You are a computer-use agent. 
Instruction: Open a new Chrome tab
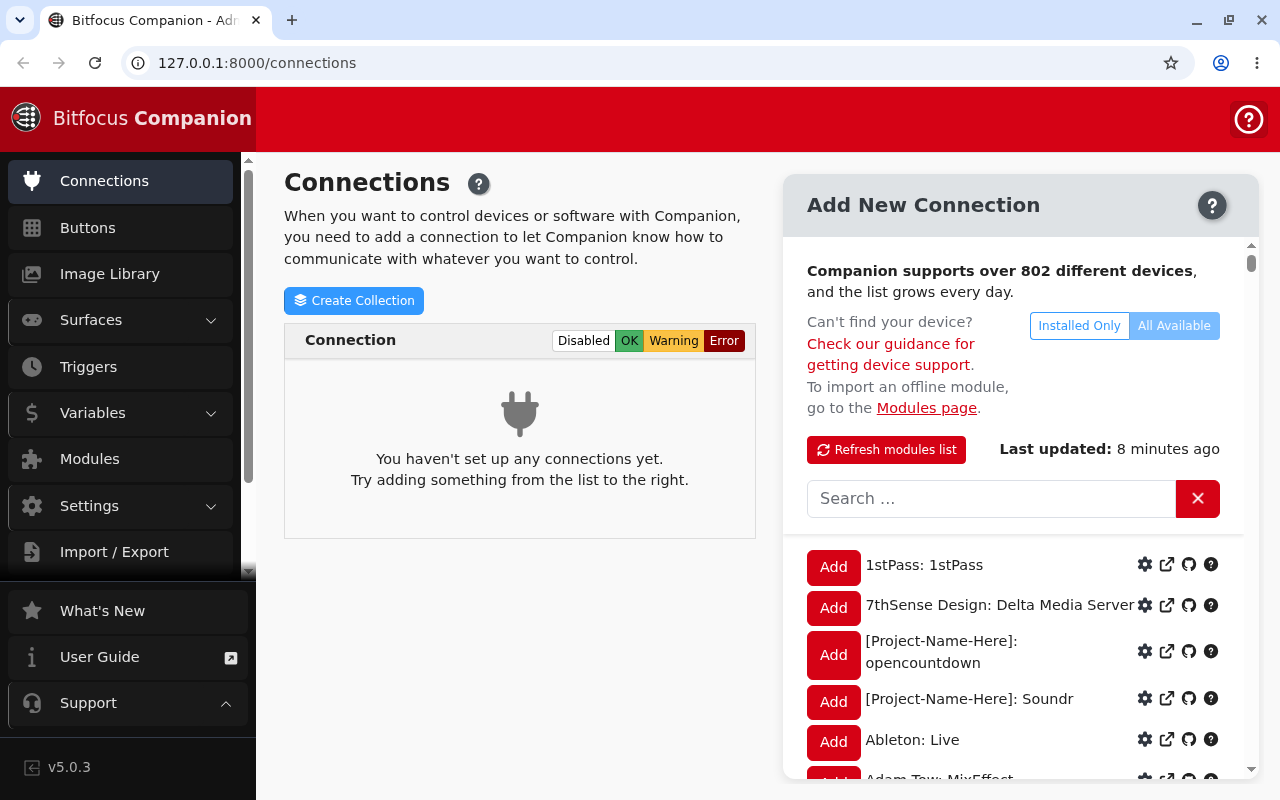point(292,20)
